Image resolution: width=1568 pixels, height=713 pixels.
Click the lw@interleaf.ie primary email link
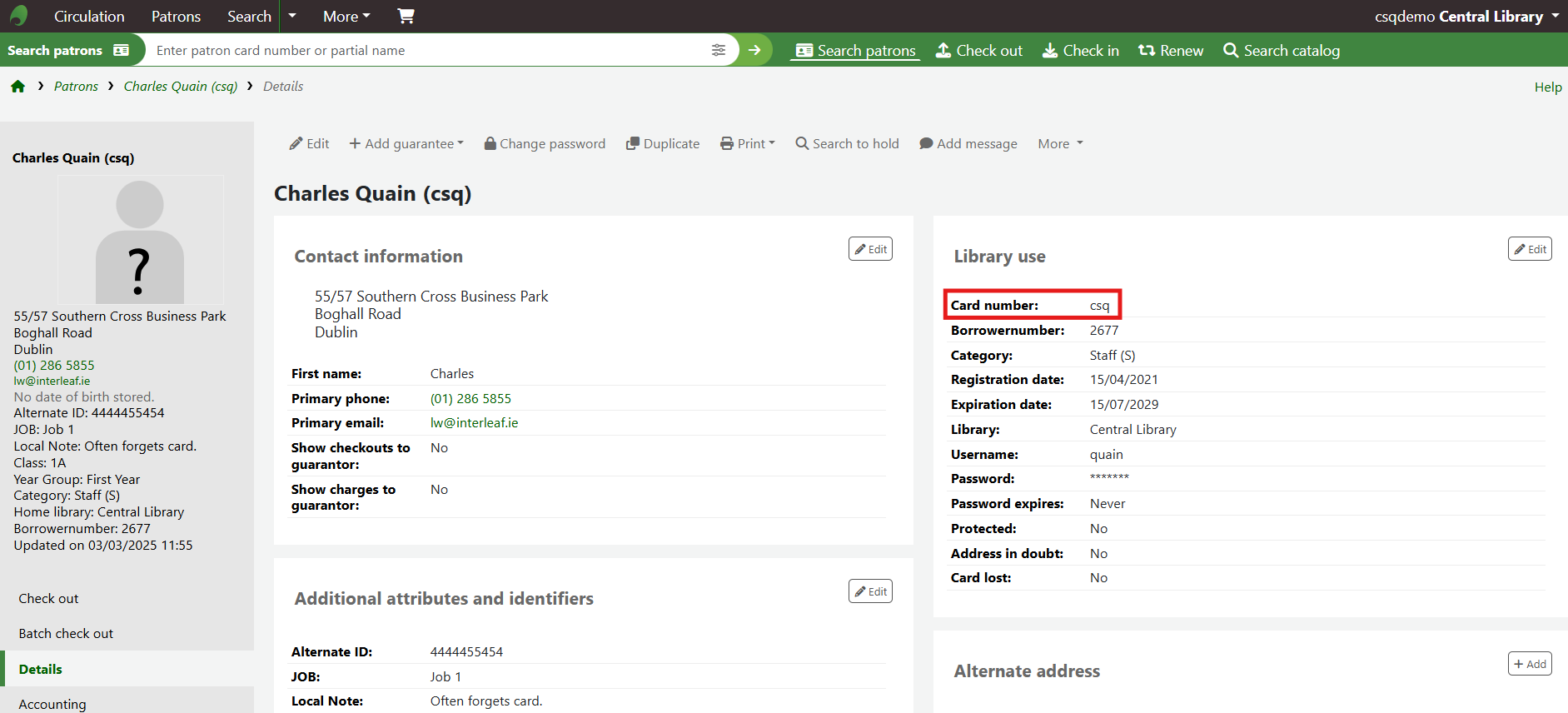tap(474, 423)
